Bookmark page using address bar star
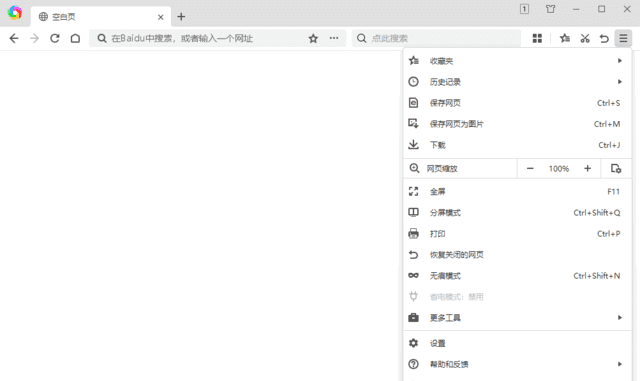 (313, 38)
